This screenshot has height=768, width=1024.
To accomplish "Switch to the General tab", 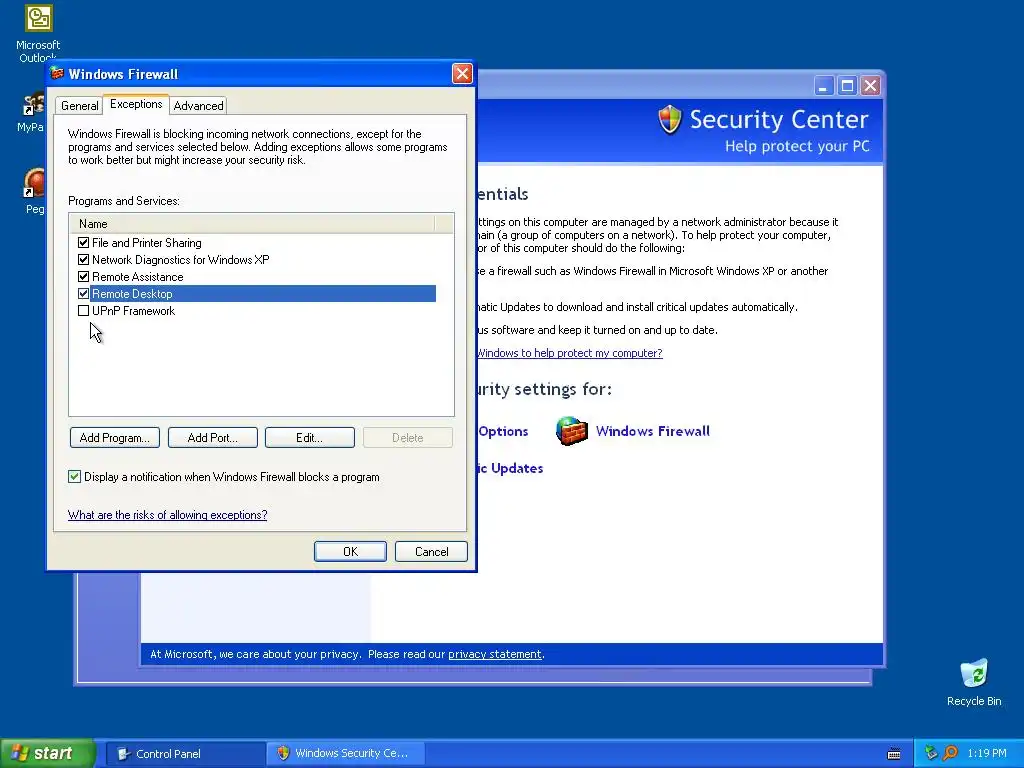I will coord(80,106).
